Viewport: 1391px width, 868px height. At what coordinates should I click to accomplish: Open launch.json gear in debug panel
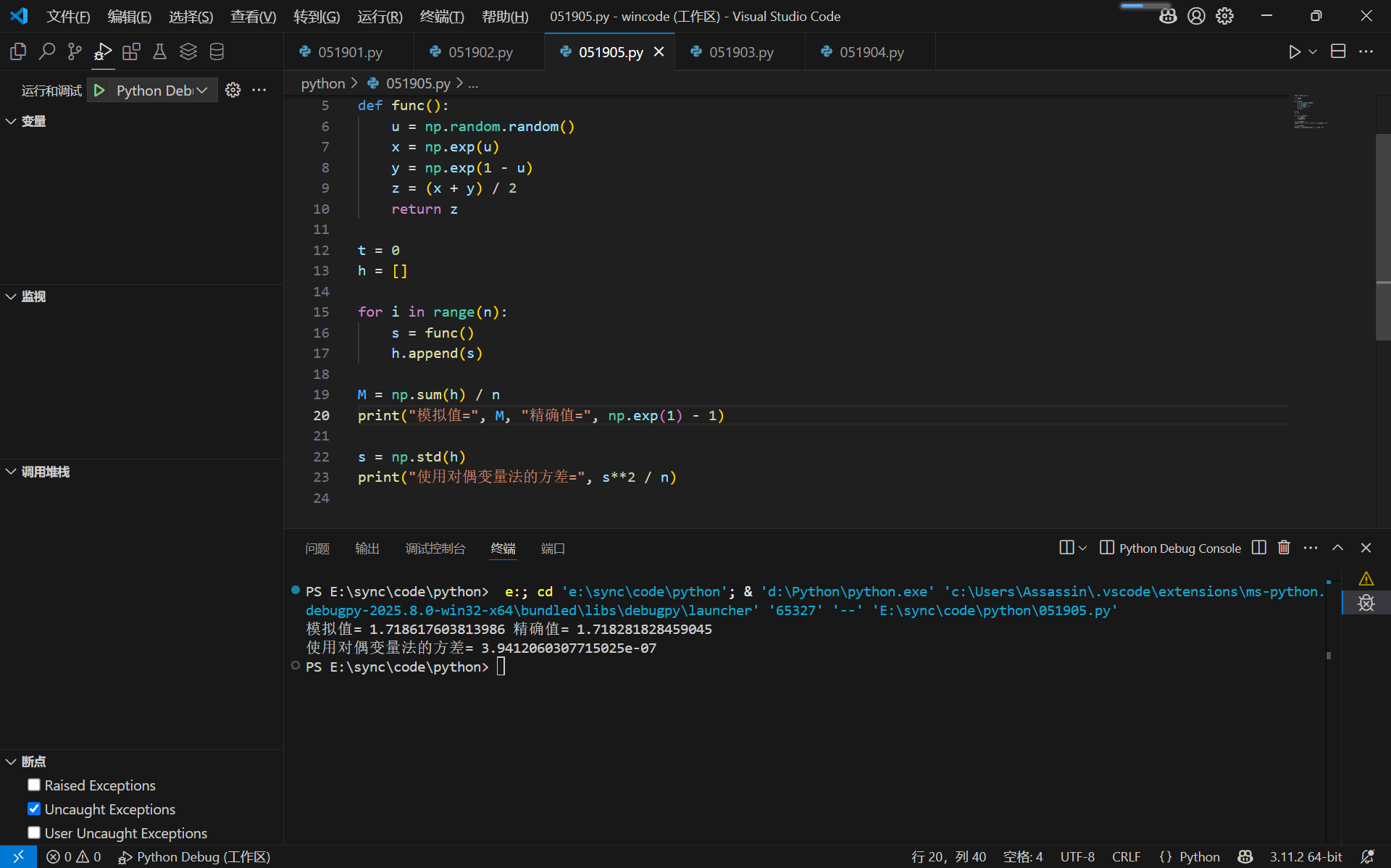pyautogui.click(x=233, y=90)
